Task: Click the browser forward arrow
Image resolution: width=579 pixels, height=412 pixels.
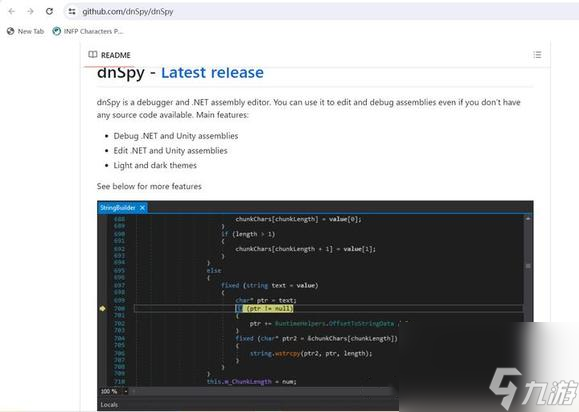Action: [30, 11]
